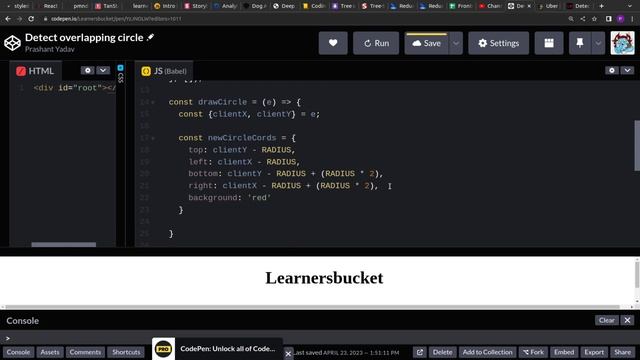Viewport: 640px width, 360px height.
Task: Open Prashant Yadav author link
Action: (x=50, y=49)
